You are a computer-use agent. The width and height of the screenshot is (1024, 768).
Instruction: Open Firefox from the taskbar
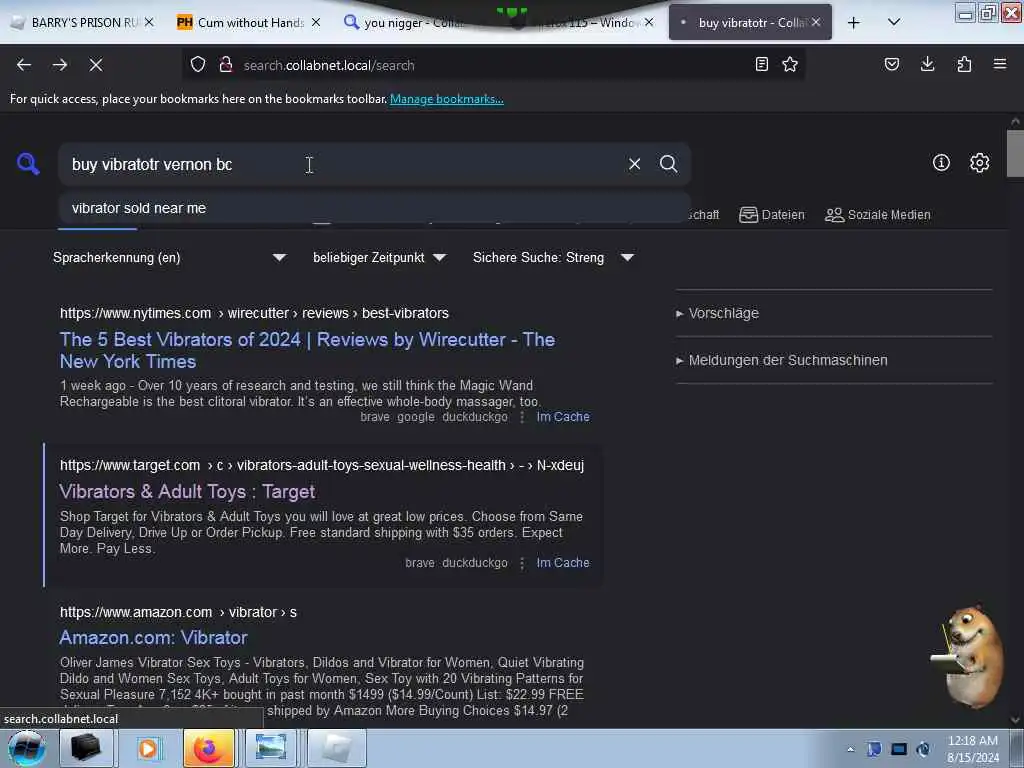coord(208,748)
